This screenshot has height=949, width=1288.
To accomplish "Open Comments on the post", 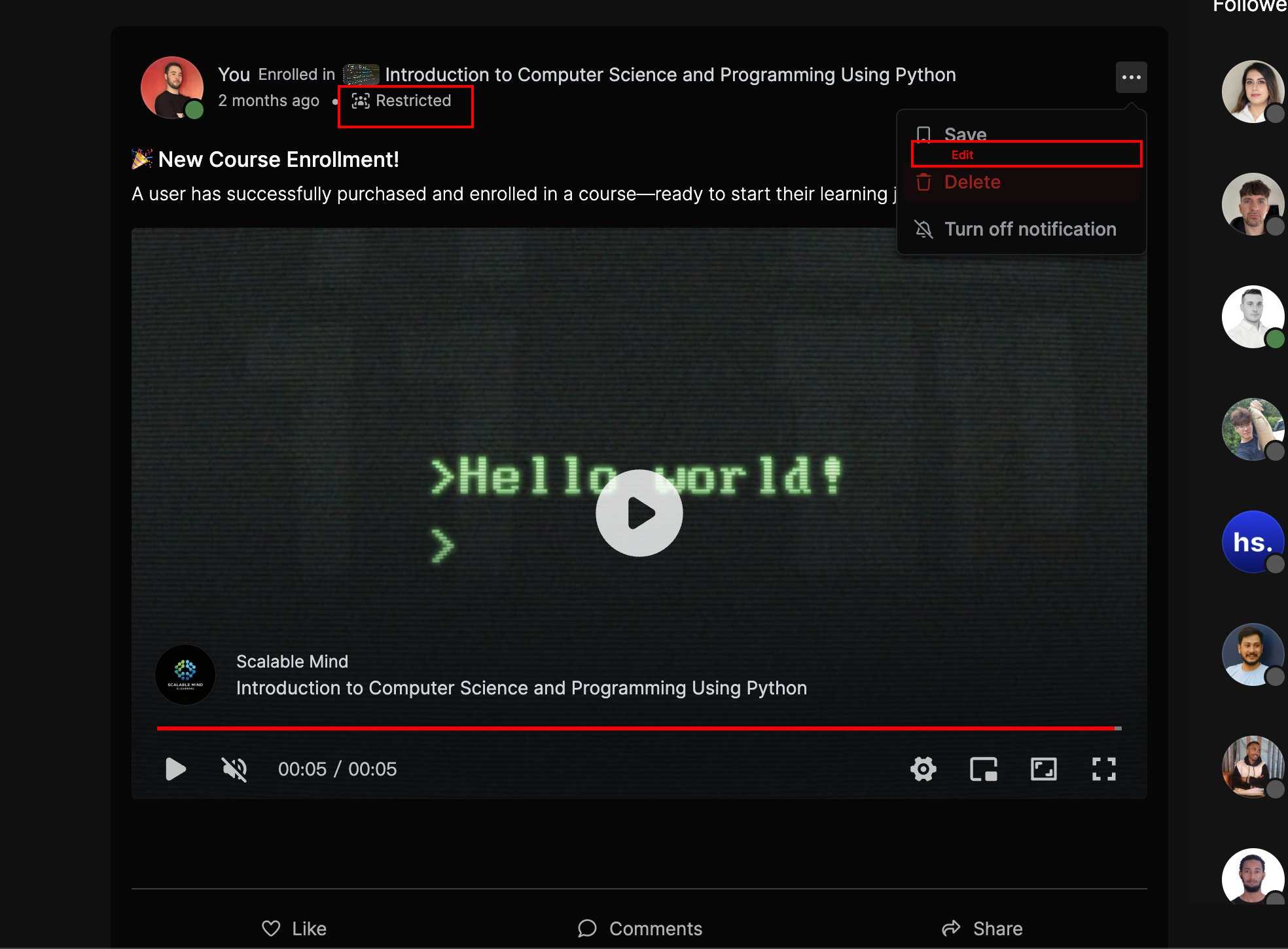I will (639, 929).
